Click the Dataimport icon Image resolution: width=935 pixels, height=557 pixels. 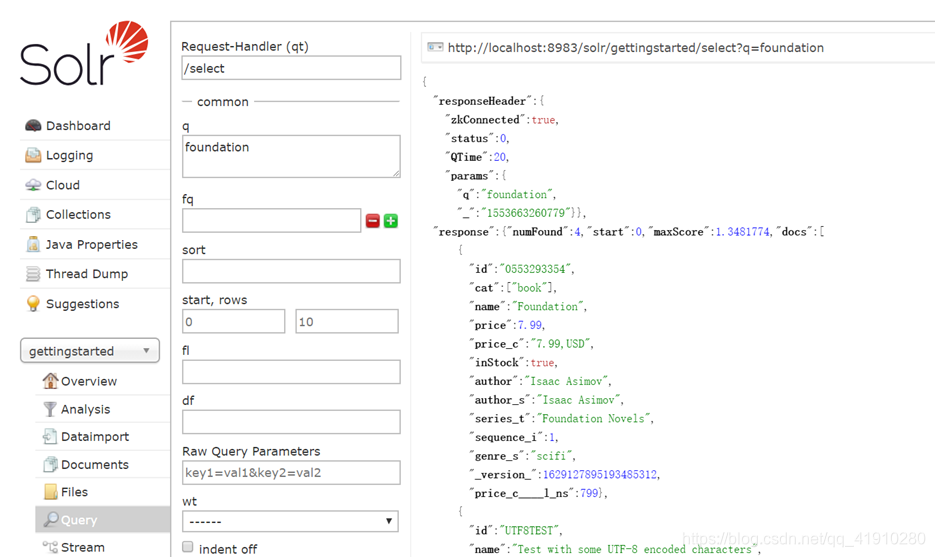click(51, 437)
